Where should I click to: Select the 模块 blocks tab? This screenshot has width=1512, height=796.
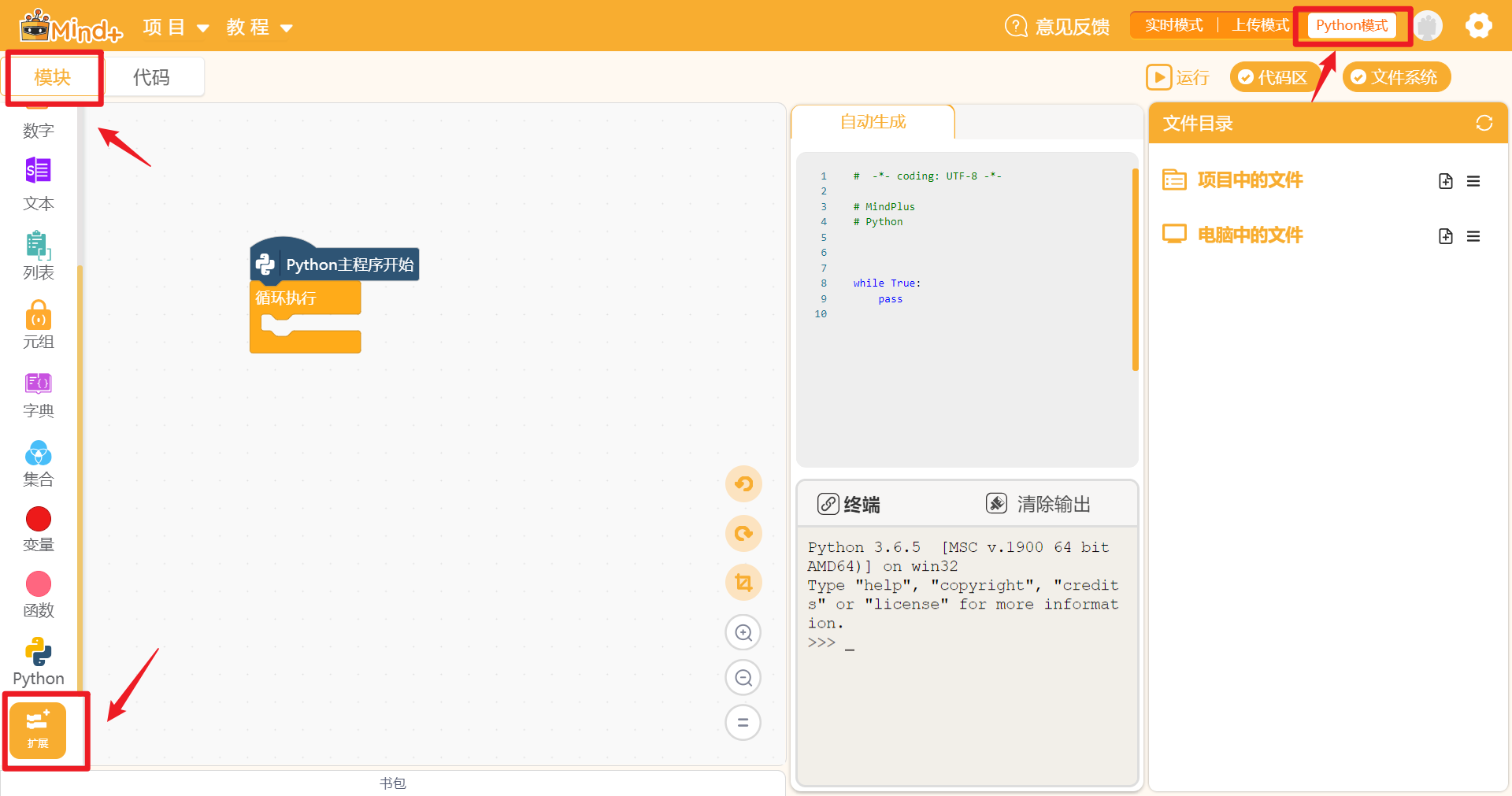[53, 77]
